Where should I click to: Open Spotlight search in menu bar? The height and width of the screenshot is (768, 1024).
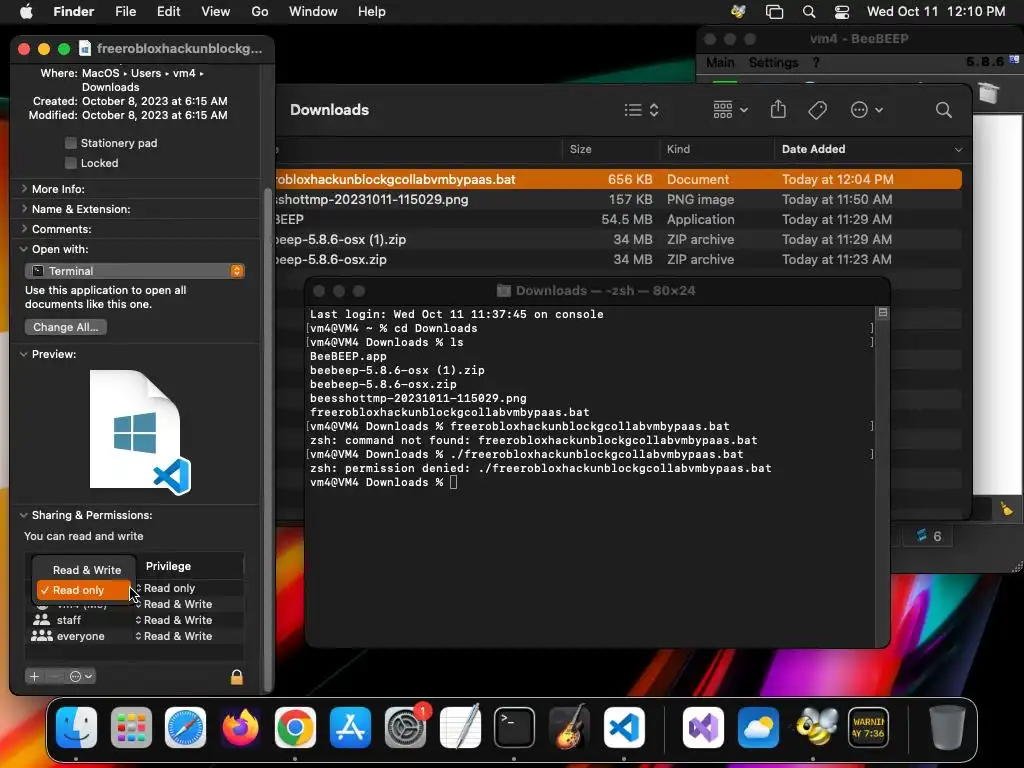808,12
